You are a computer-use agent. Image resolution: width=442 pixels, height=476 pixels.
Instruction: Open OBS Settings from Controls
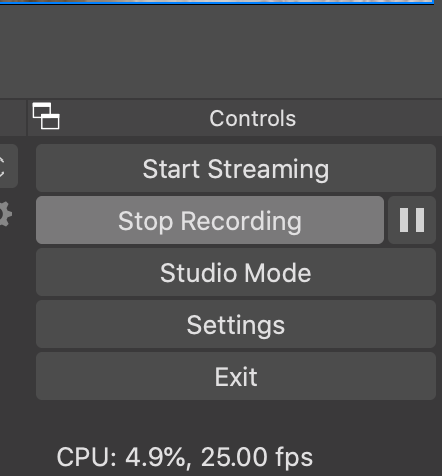pyautogui.click(x=236, y=324)
